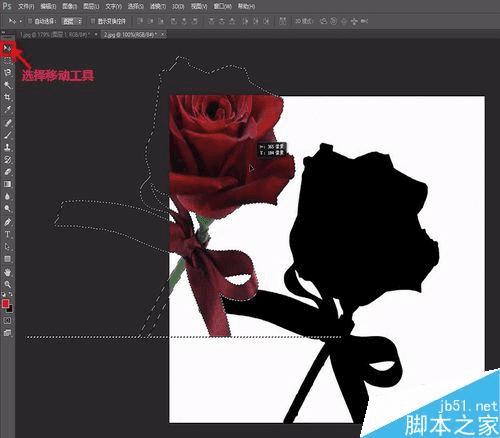Select the Brush tool

click(x=7, y=135)
